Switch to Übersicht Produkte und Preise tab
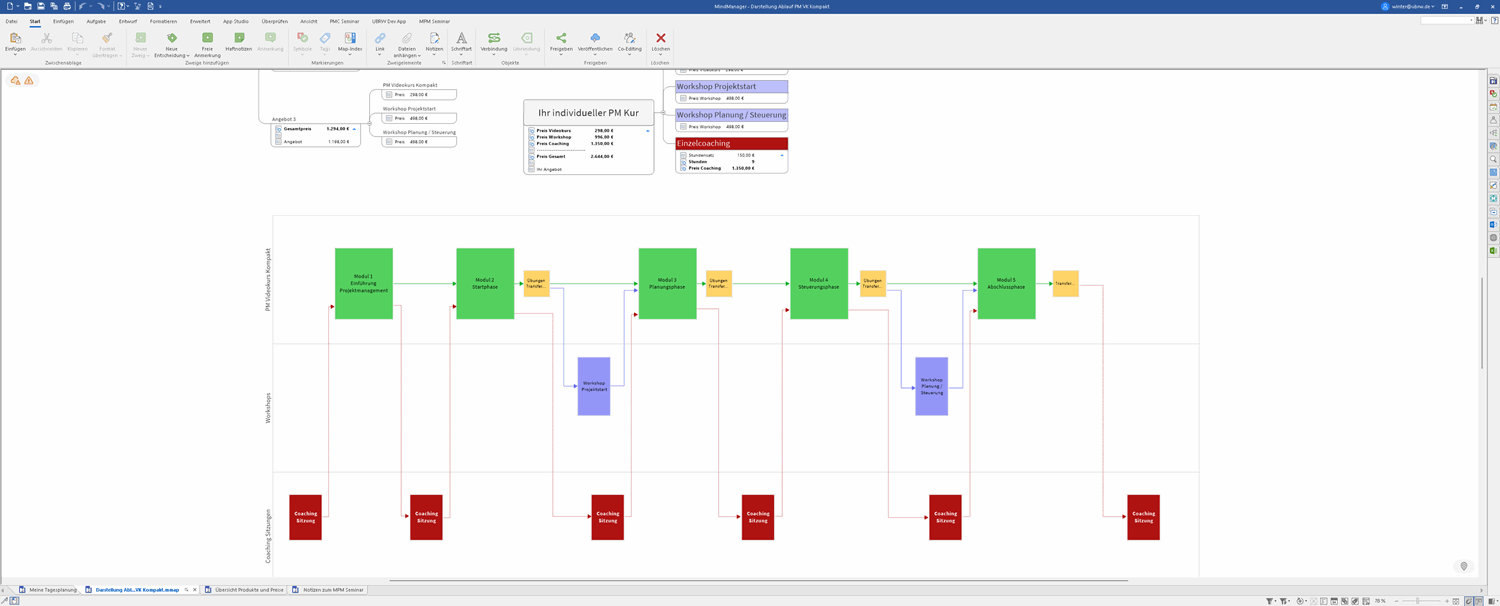Image resolution: width=1500 pixels, height=606 pixels. pos(248,590)
